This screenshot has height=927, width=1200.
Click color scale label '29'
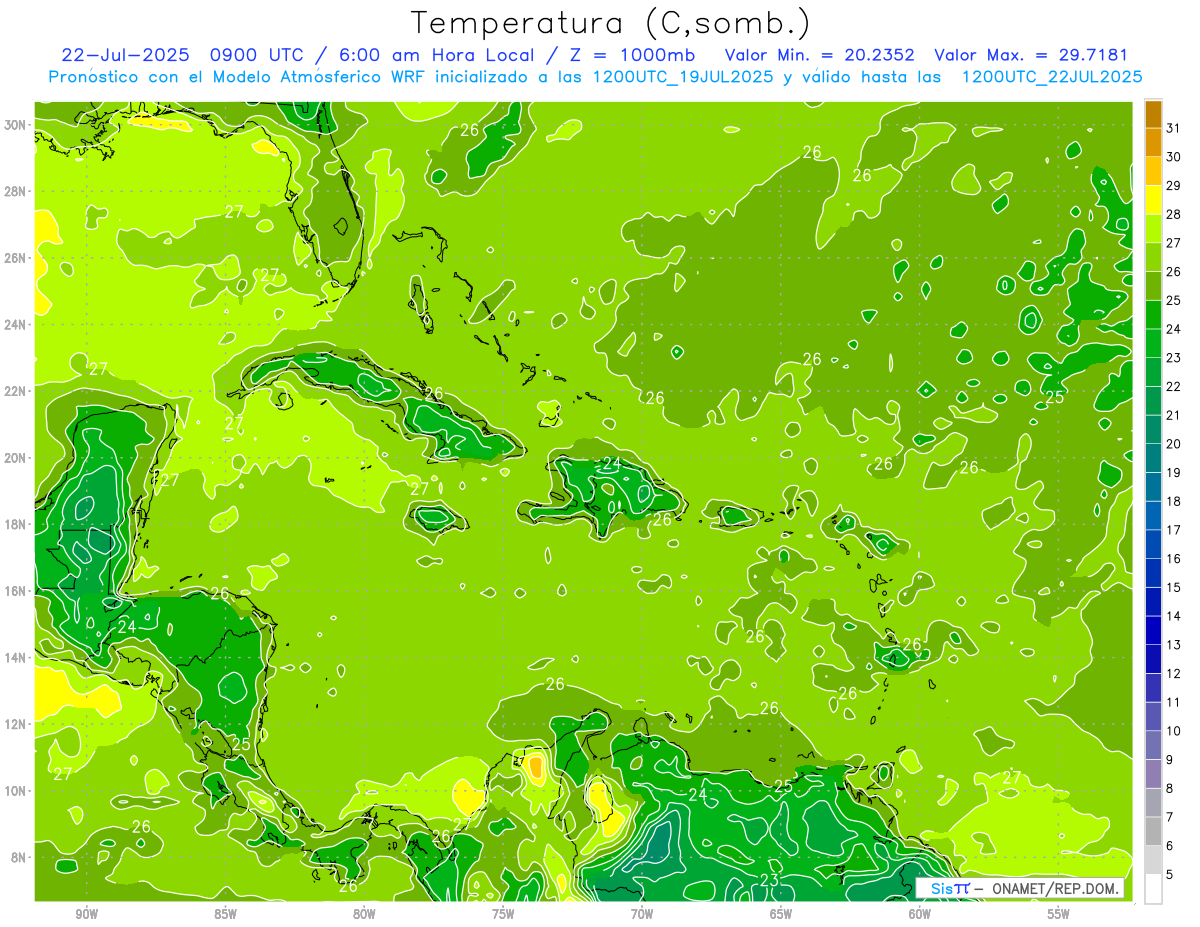click(x=1174, y=186)
